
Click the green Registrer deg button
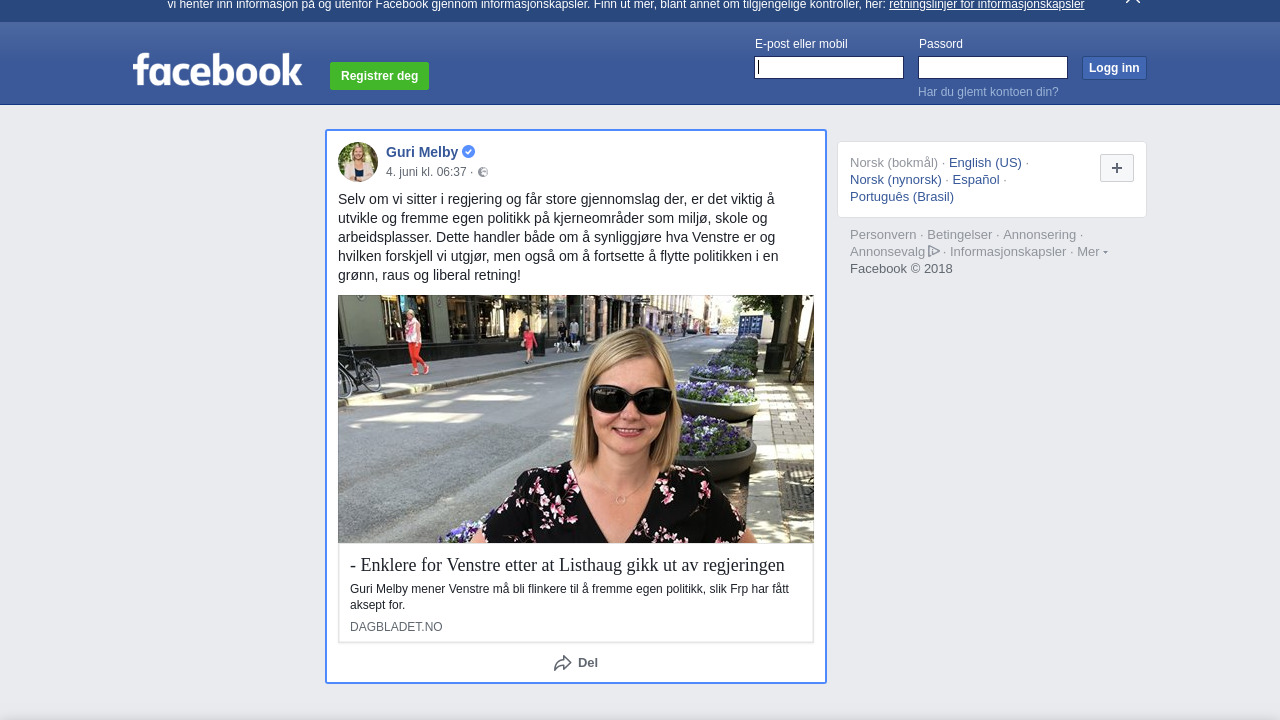(379, 76)
